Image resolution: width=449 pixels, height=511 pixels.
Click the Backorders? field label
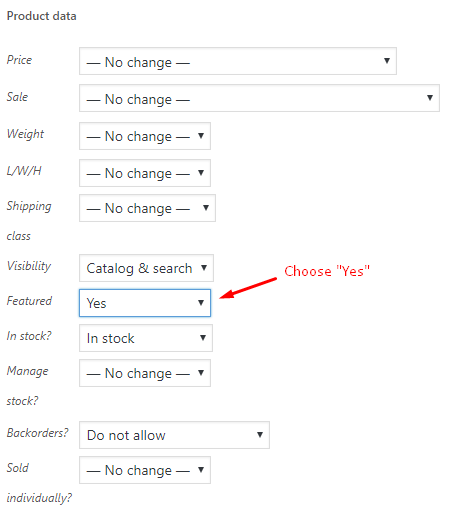37,433
